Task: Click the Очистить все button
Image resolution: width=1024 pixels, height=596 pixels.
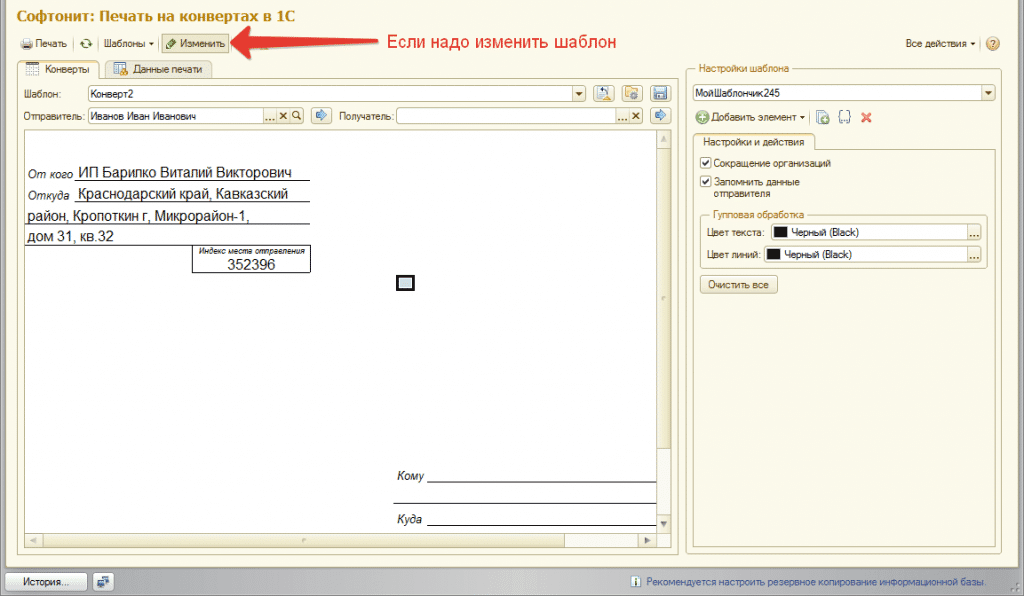Action: pos(739,285)
